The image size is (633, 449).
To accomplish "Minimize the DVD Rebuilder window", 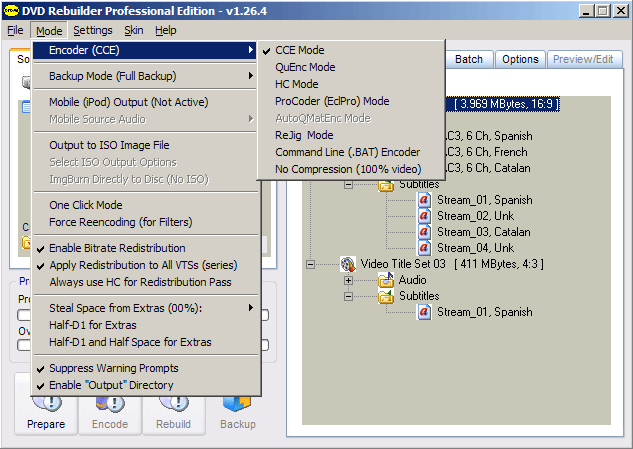I will tap(587, 11).
